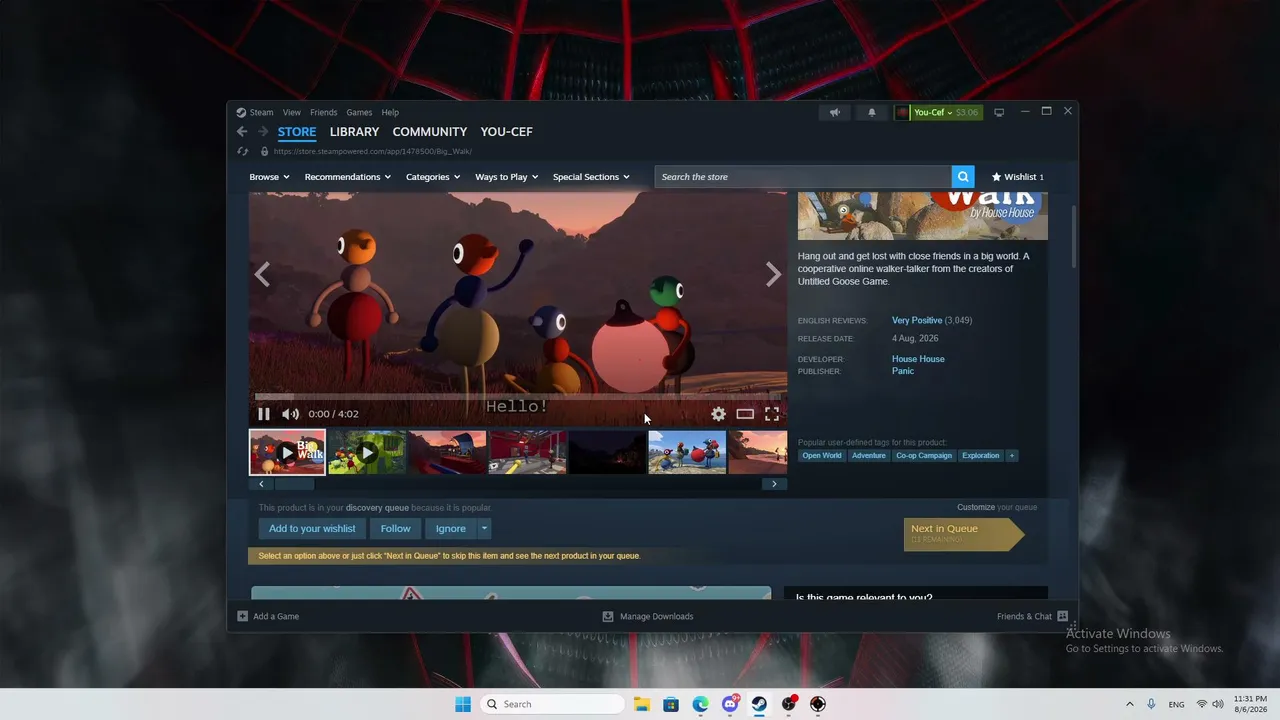Open the Ignore options dropdown arrow
The image size is (1280, 720).
[x=484, y=529]
